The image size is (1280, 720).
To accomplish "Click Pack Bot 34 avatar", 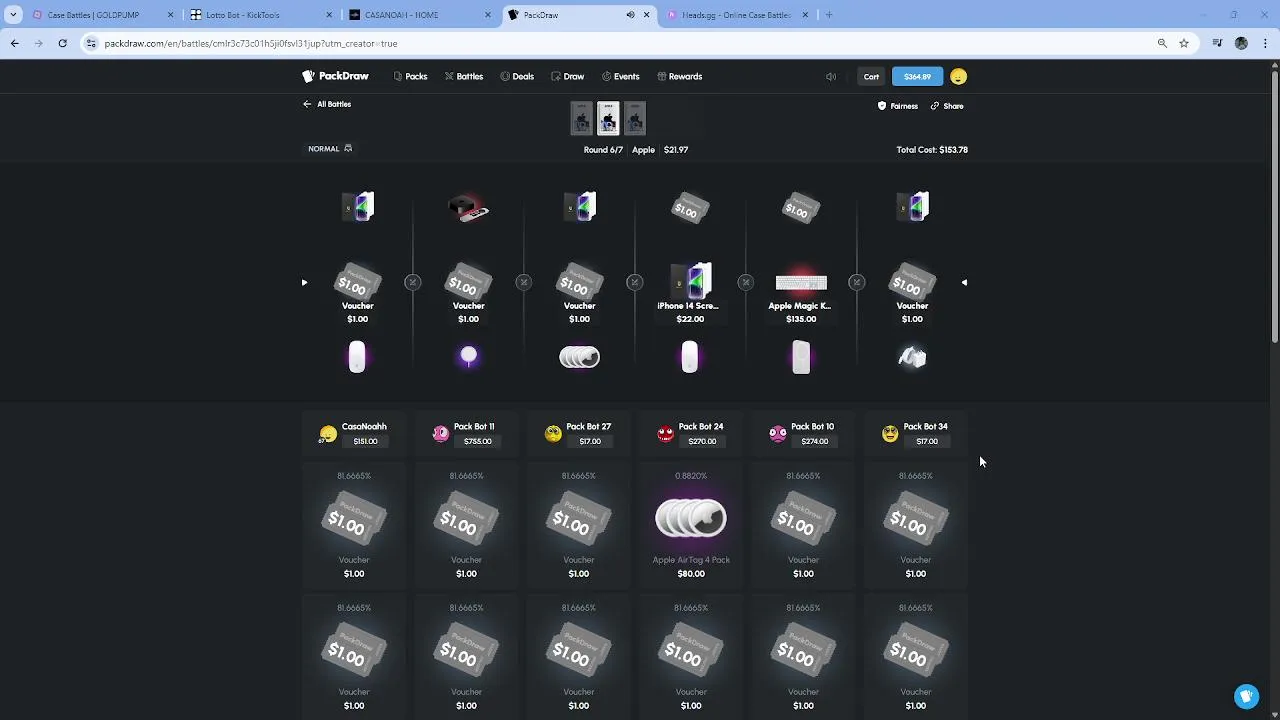I will 890,434.
